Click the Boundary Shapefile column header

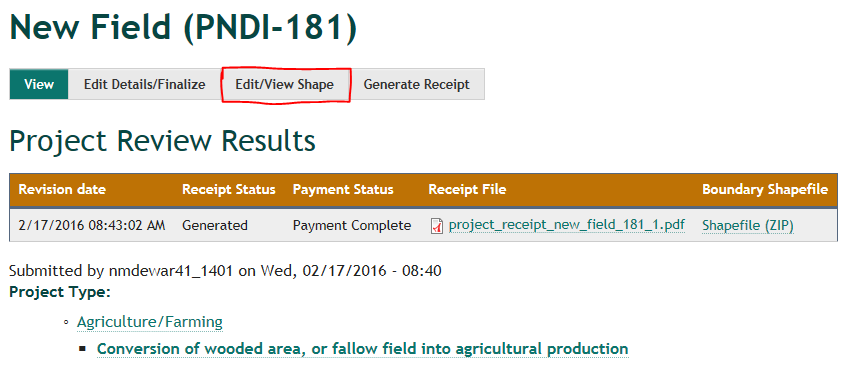click(765, 189)
